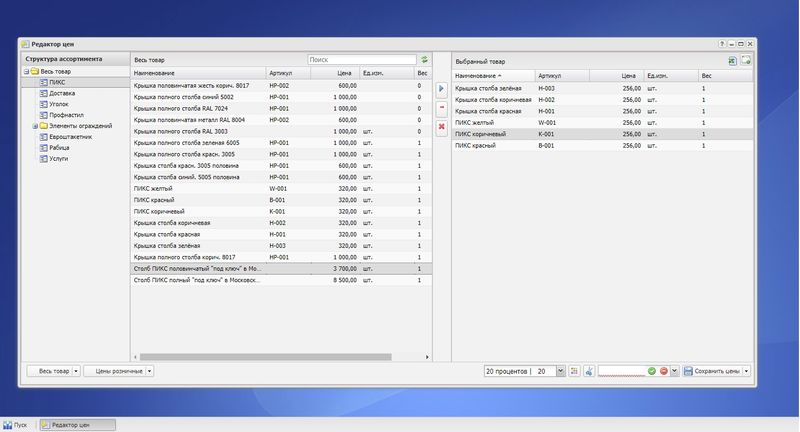Select Крышка столба зелёная in selected goods
Viewport: 800px width, 432px height.
(x=603, y=88)
